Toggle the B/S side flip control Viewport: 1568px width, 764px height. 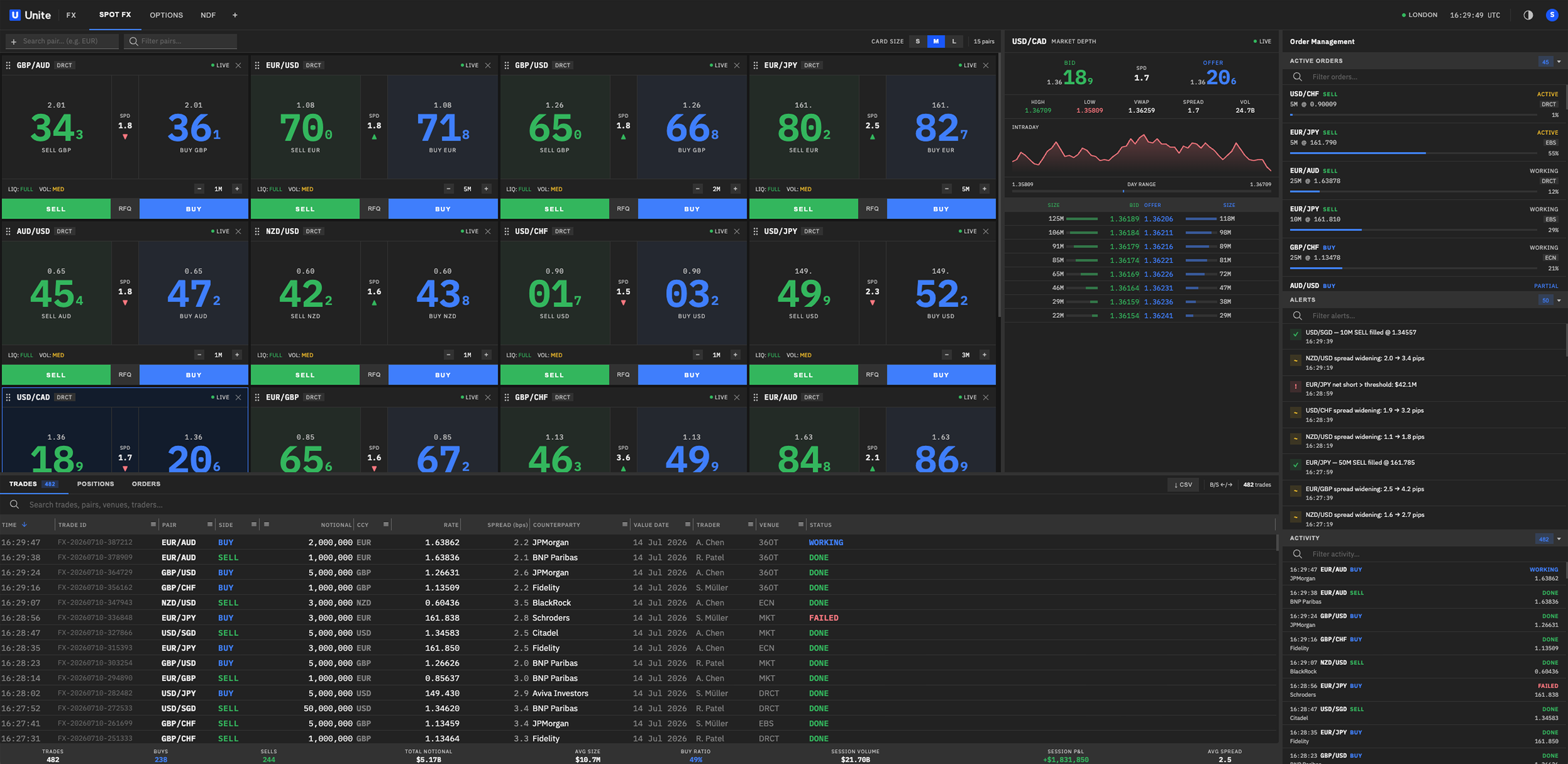1221,484
